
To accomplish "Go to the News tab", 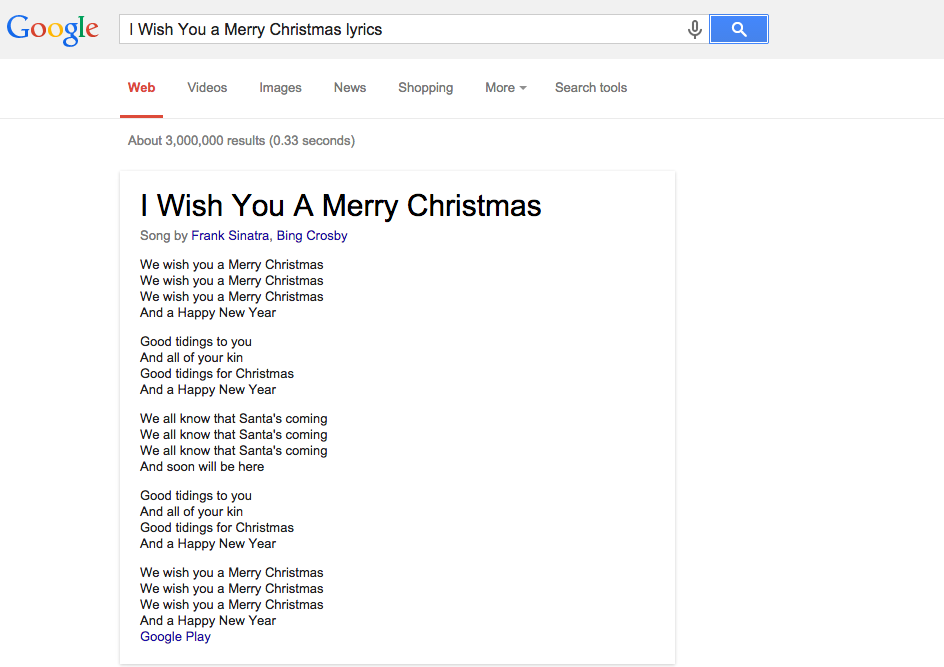I will (350, 88).
